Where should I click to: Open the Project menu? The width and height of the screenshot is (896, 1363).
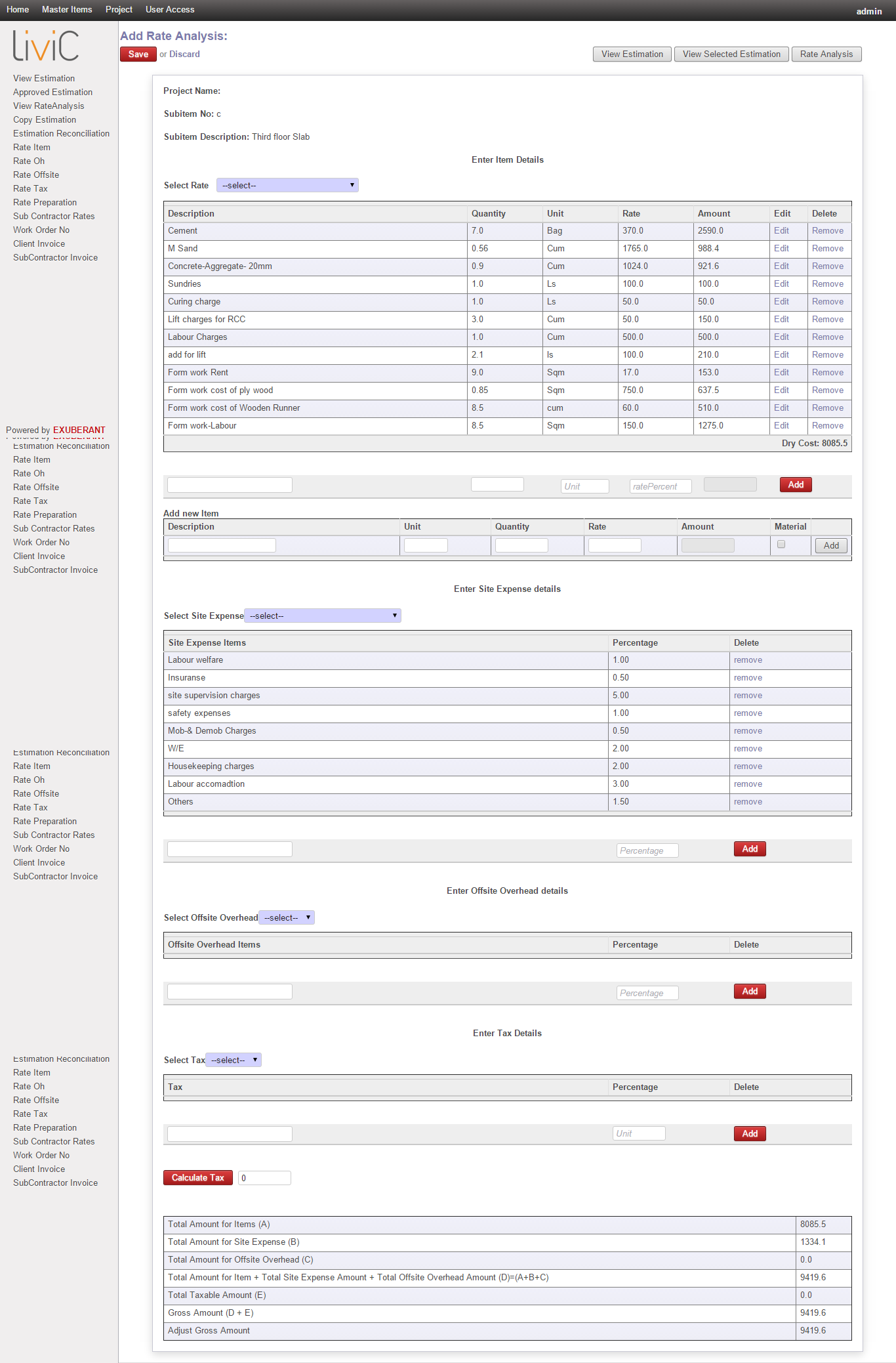[119, 9]
